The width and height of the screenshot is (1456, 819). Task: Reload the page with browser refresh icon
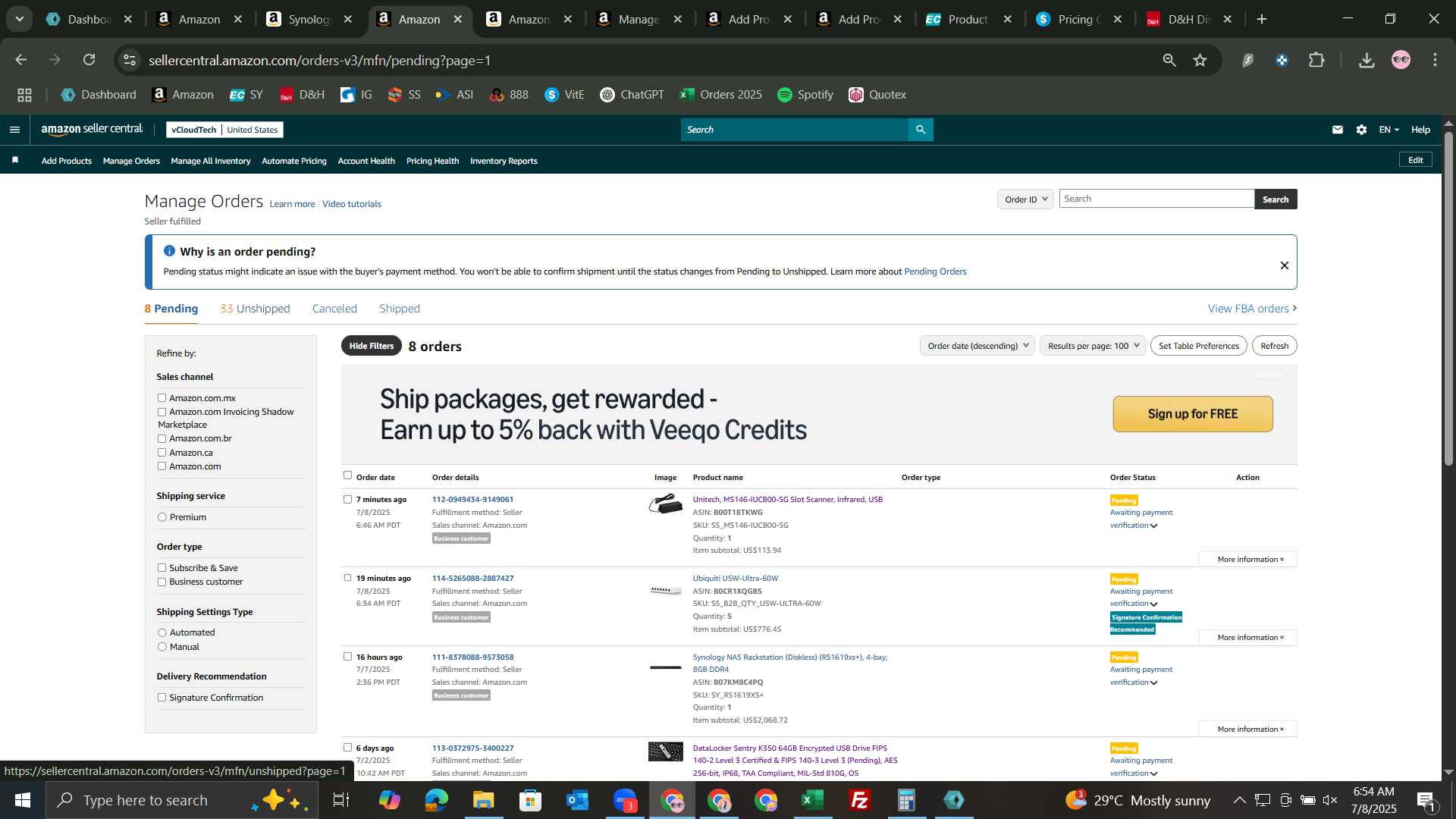[x=89, y=60]
